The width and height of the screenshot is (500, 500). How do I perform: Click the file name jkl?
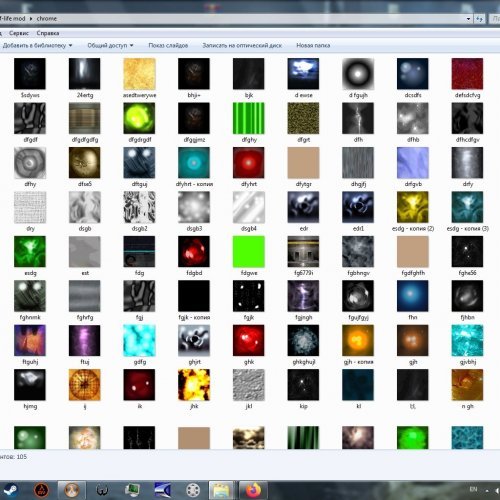point(249,406)
